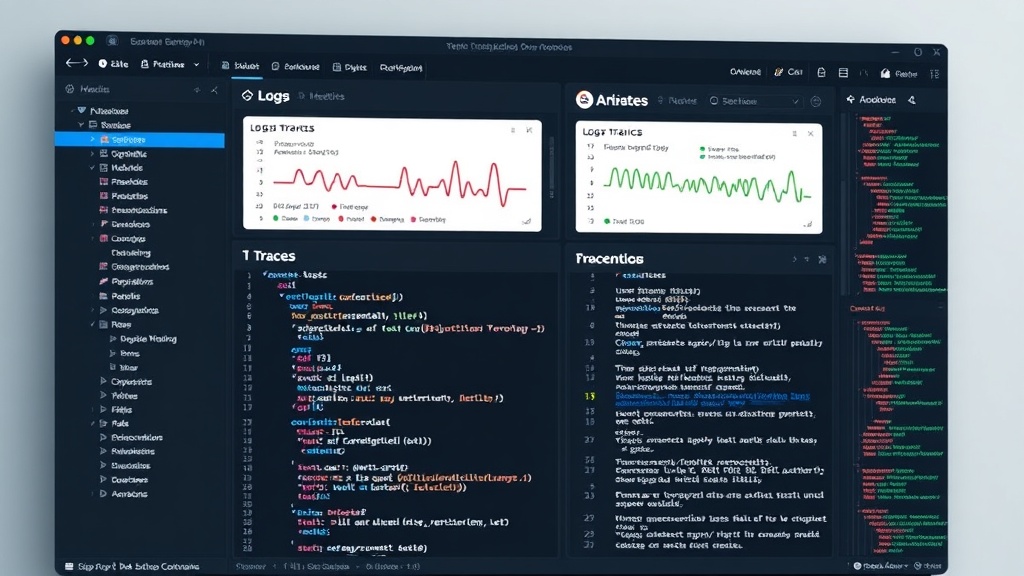Click the app icon beside the window title

(x=112, y=41)
